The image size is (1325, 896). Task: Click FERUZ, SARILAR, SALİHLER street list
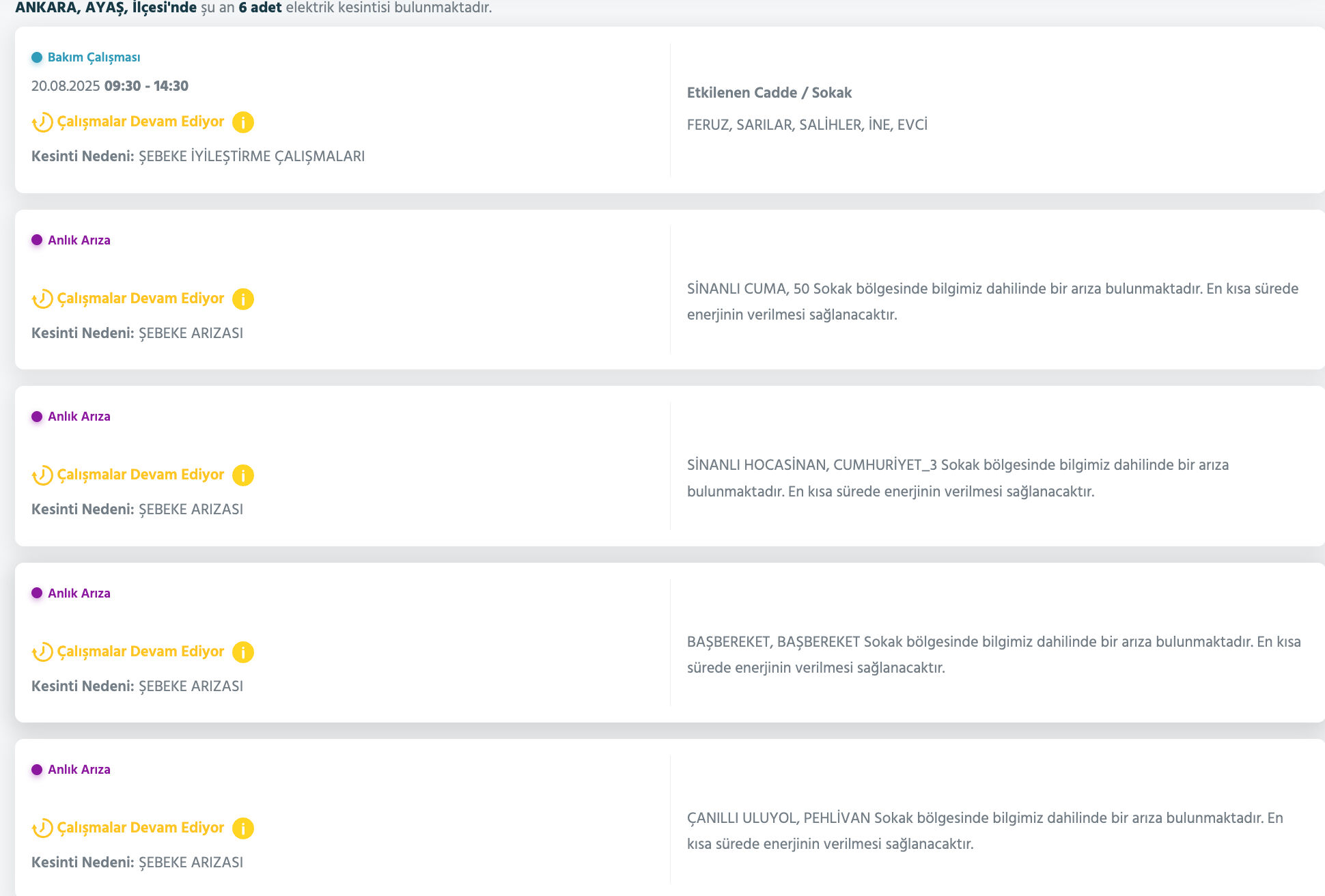pyautogui.click(x=807, y=125)
